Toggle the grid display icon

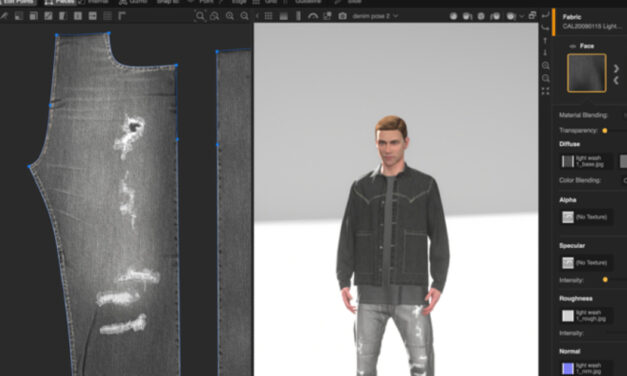268,16
